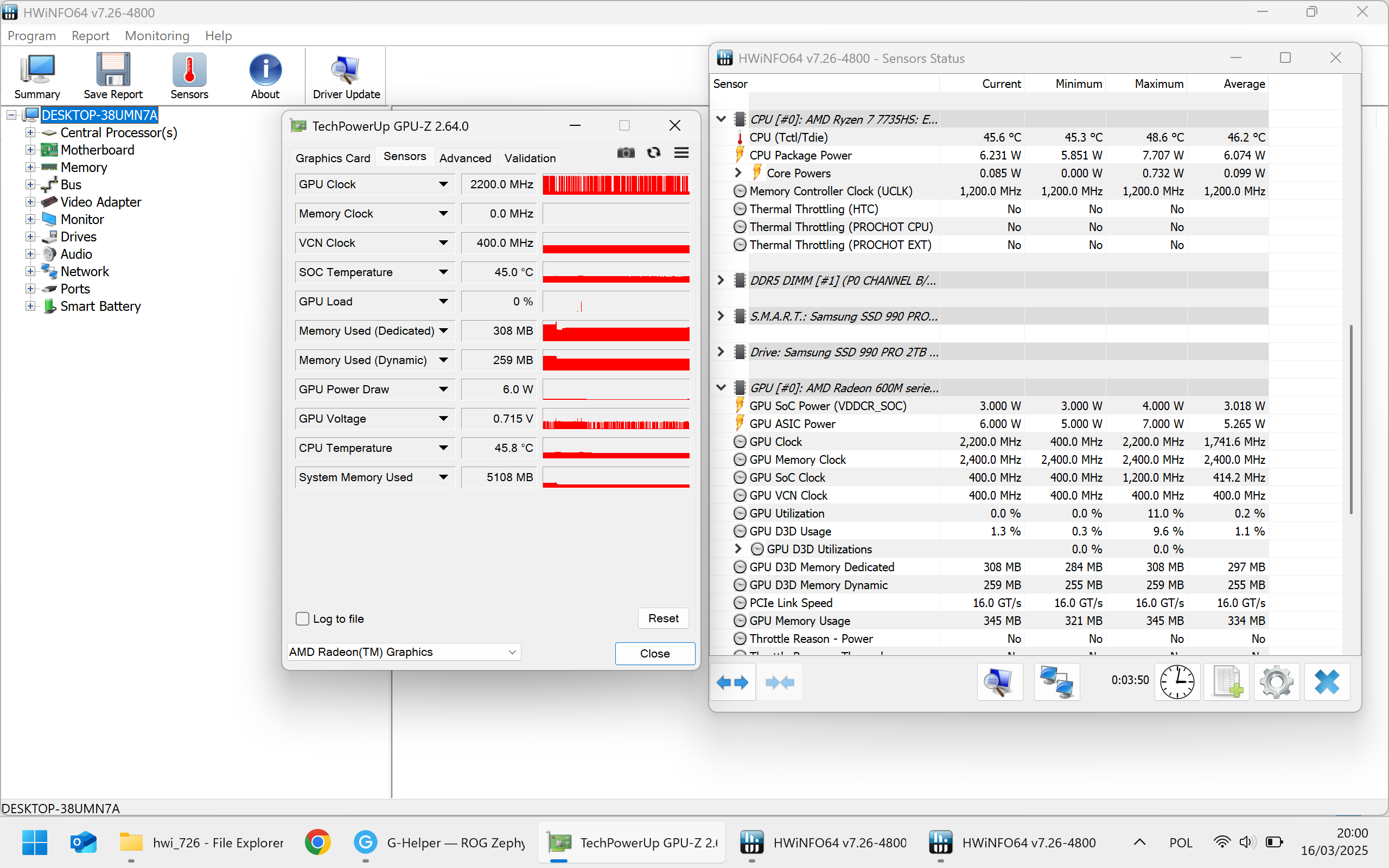This screenshot has width=1389, height=868.
Task: Click the Save Report floppy disk icon
Action: [113, 70]
